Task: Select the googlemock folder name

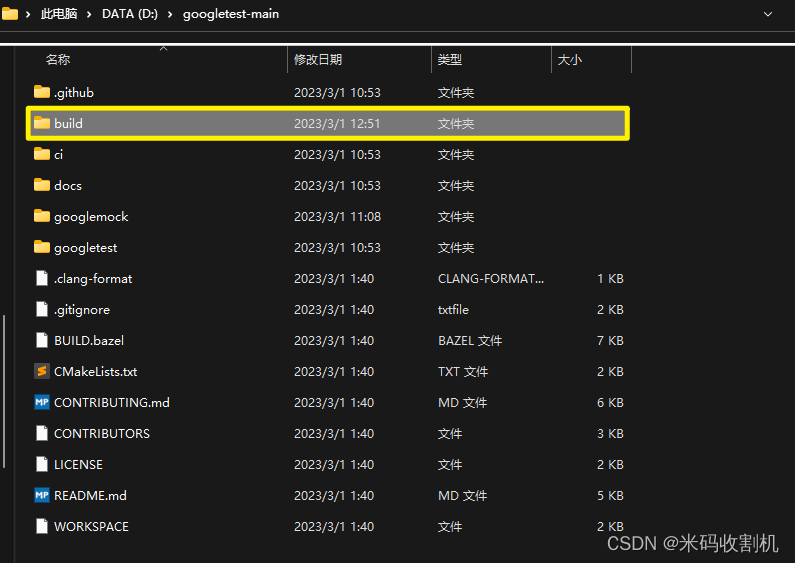Action: pos(91,217)
